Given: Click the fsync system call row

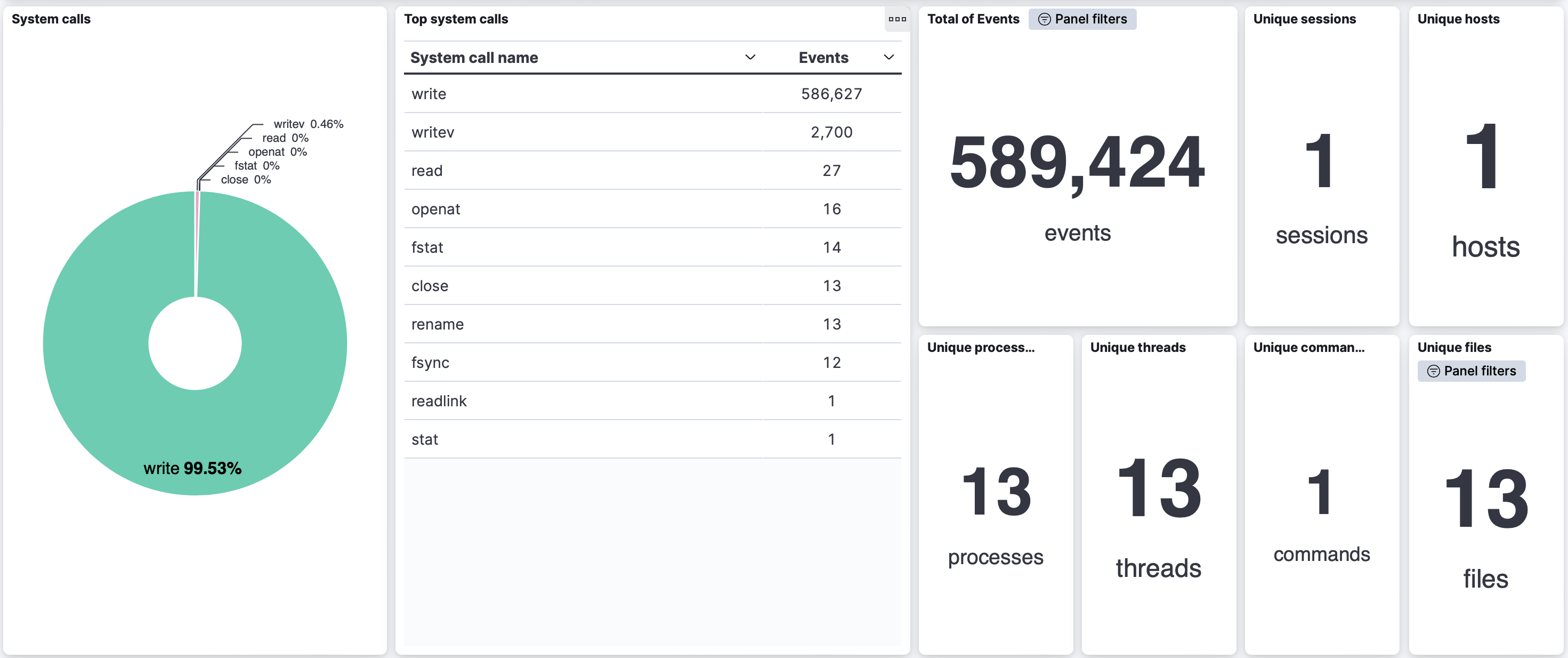Looking at the screenshot, I should pyautogui.click(x=430, y=363).
